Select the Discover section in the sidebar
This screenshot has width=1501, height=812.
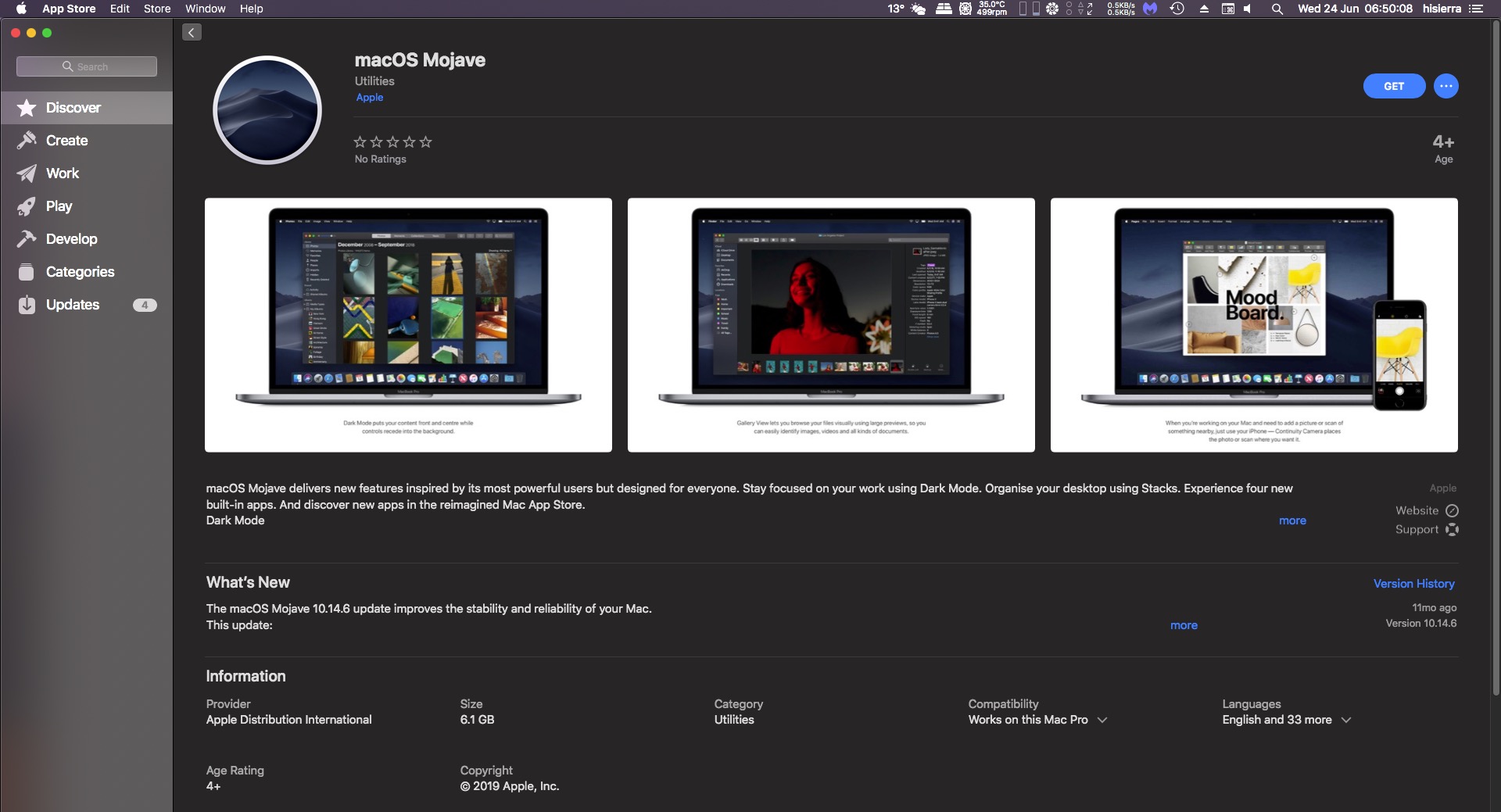[x=73, y=107]
